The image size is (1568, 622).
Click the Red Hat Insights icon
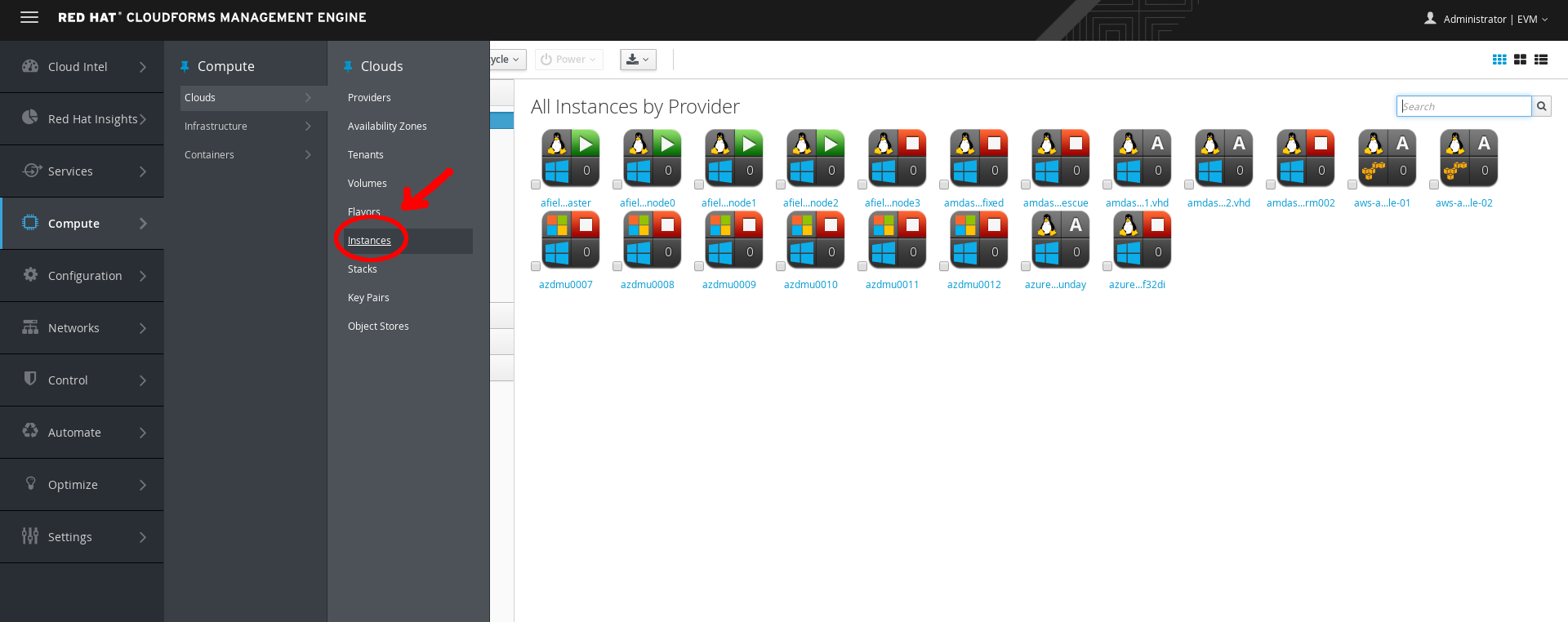tap(30, 118)
